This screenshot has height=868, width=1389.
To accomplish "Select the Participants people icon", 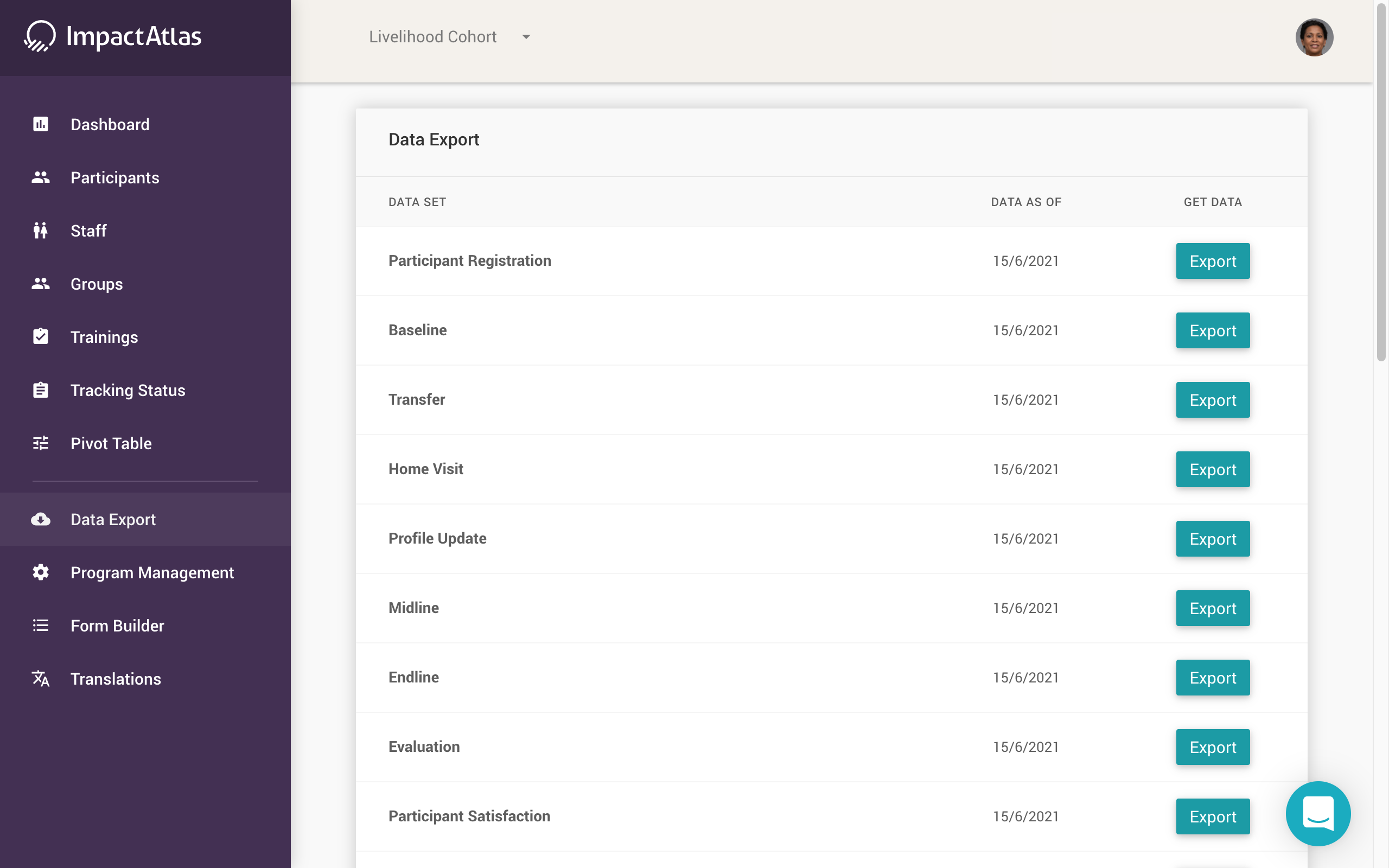I will tap(40, 177).
